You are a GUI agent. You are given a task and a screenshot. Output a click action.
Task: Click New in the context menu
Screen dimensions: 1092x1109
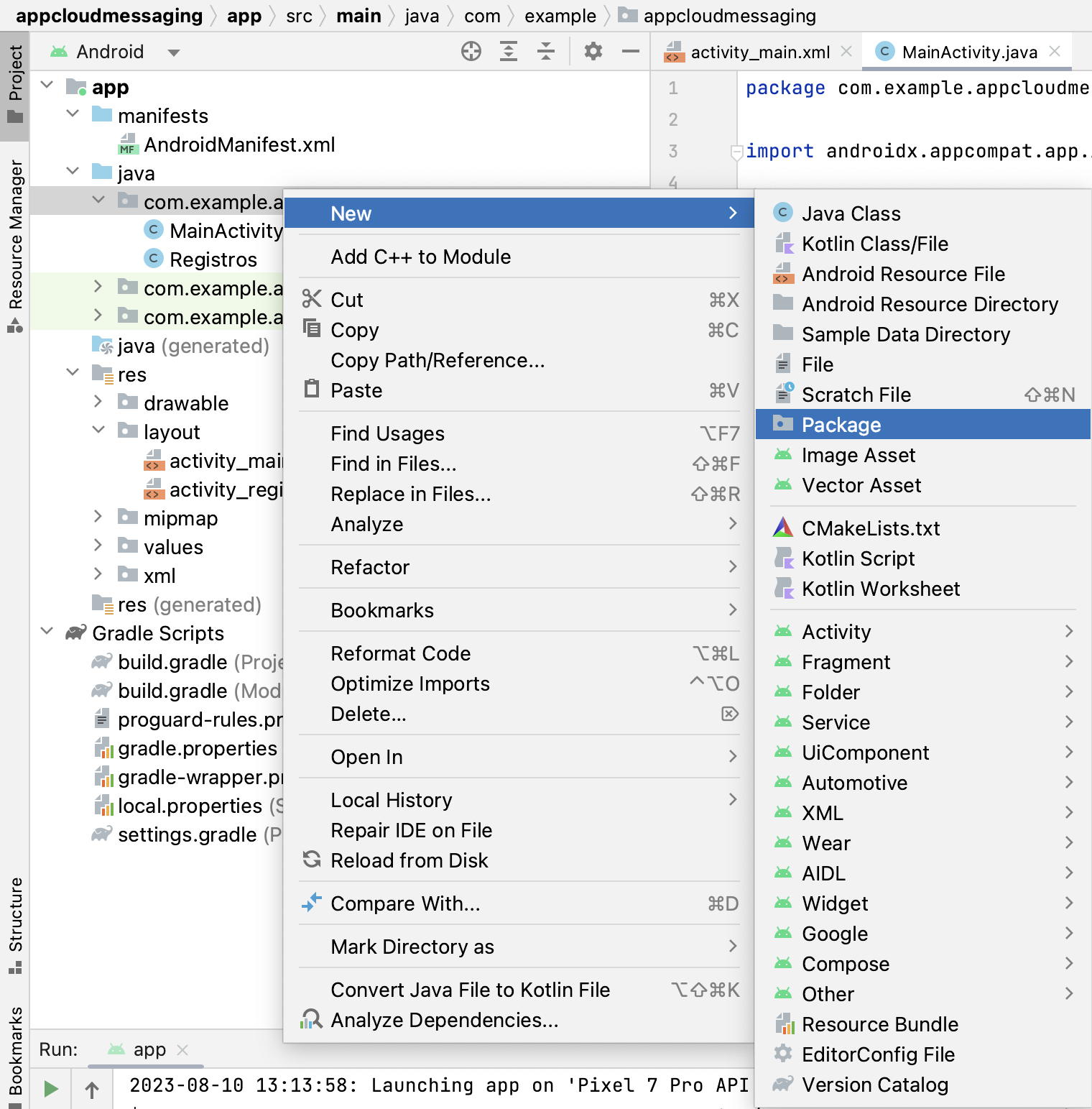pyautogui.click(x=519, y=213)
